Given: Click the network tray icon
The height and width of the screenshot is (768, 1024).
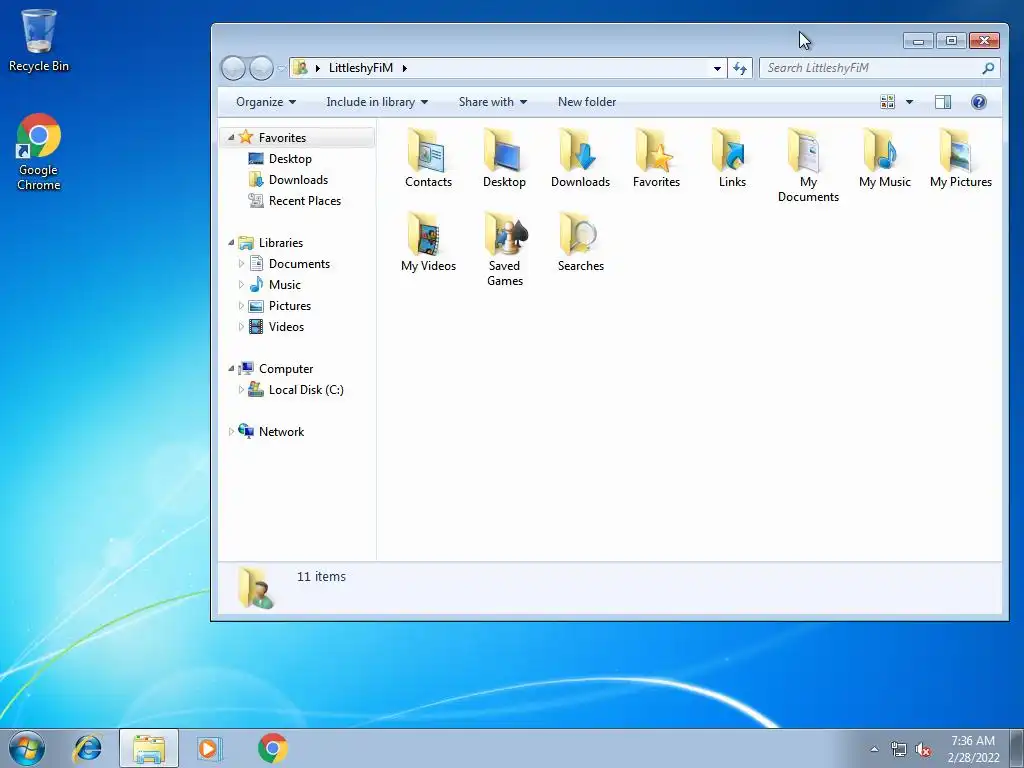Looking at the screenshot, I should tap(899, 750).
